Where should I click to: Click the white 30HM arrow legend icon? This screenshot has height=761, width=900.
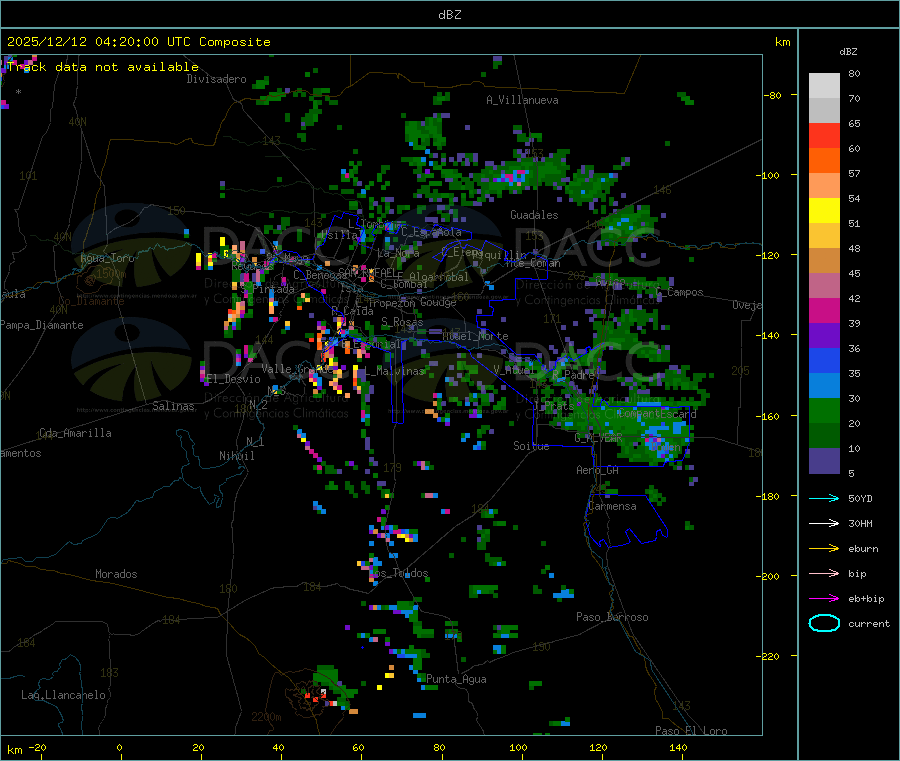click(x=824, y=523)
